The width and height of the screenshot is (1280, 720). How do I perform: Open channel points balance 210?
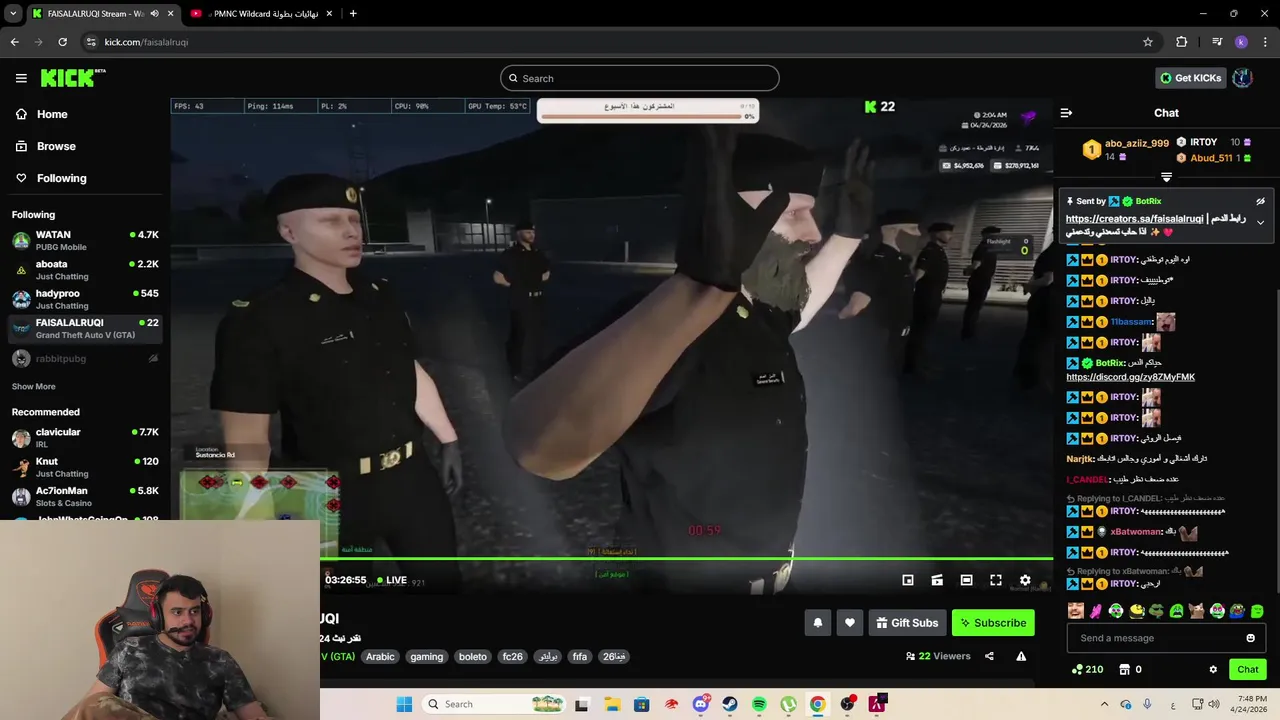tap(1087, 669)
